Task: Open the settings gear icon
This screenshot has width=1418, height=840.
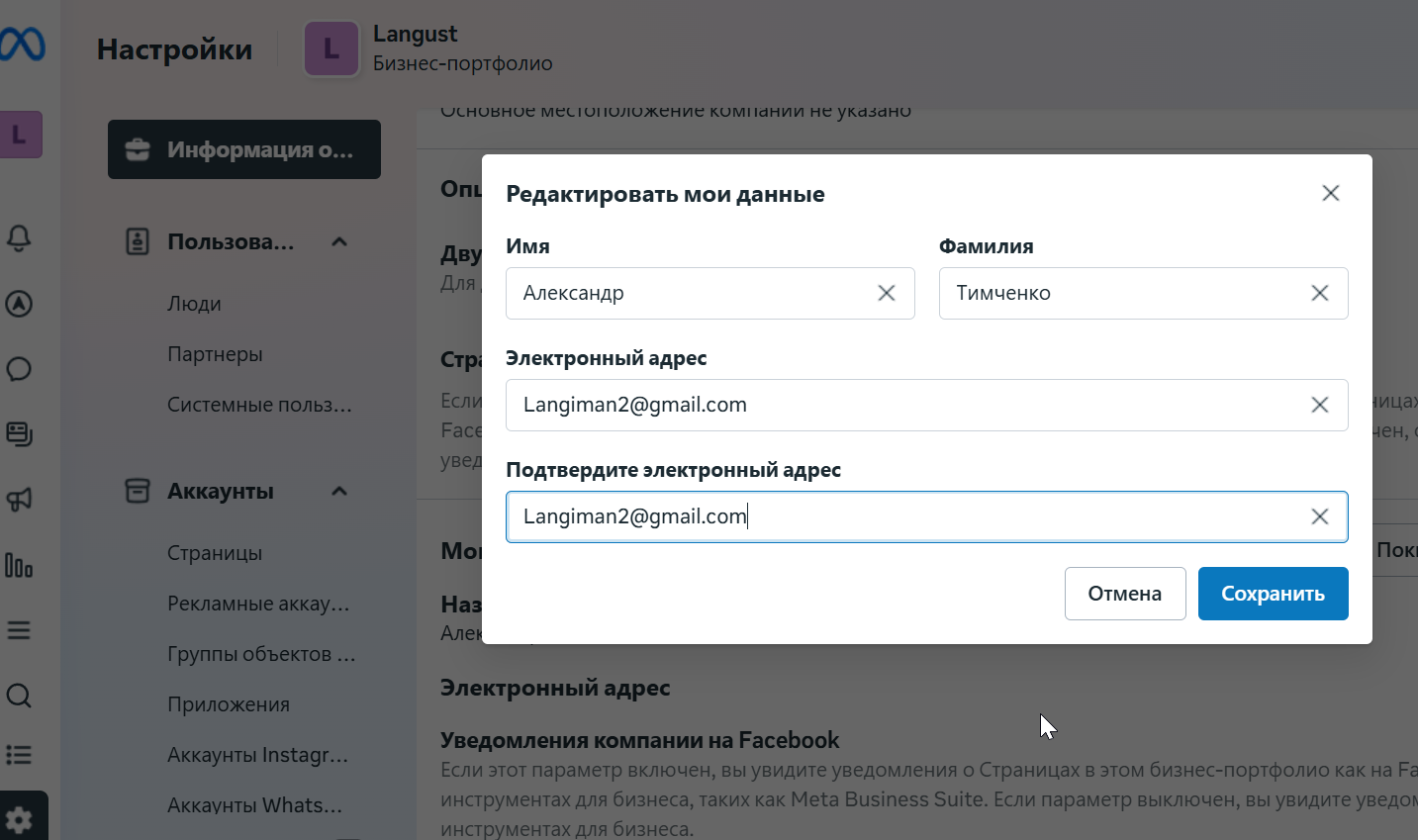Action: [19, 819]
